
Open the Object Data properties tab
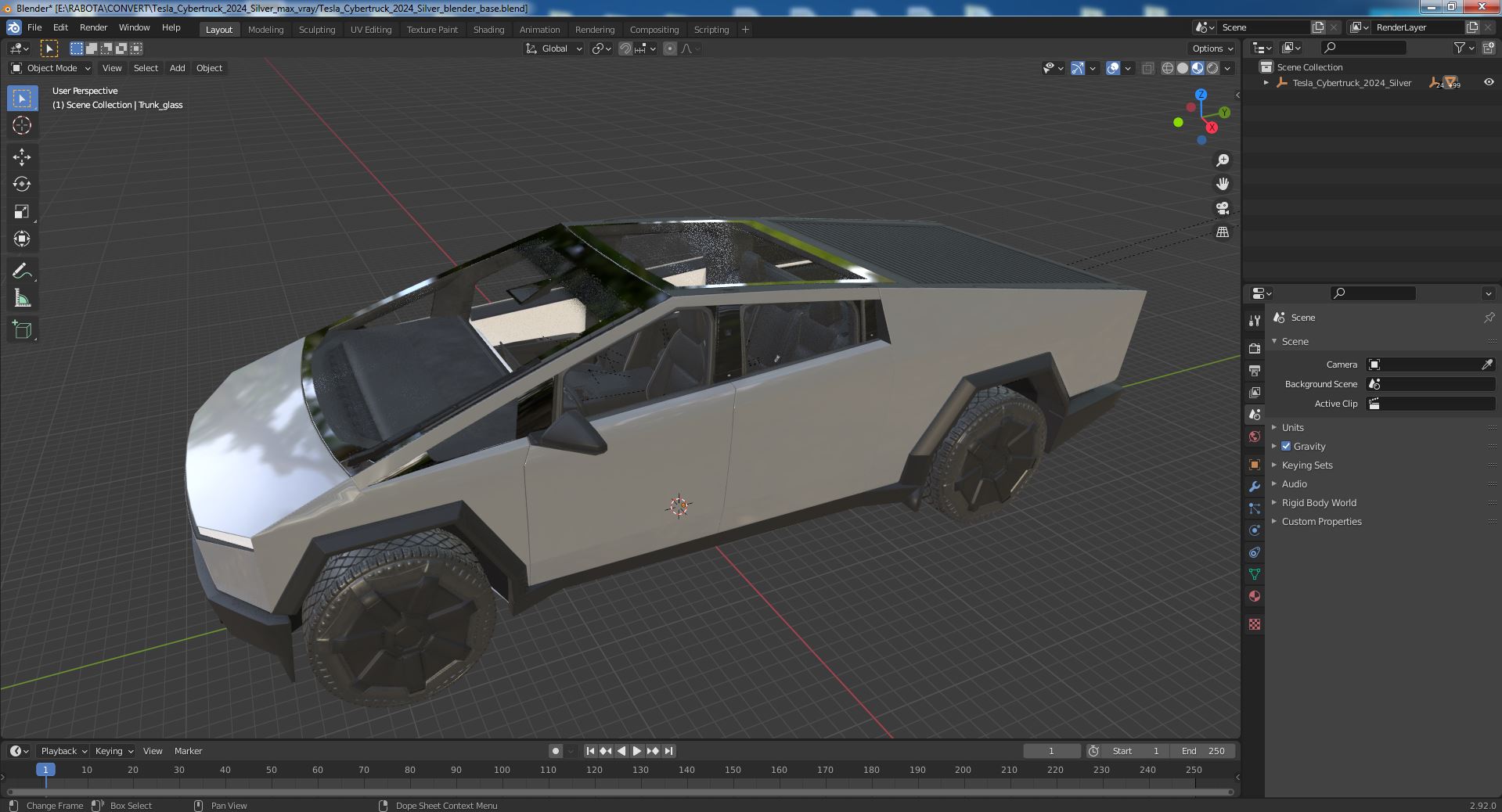pos(1255,574)
